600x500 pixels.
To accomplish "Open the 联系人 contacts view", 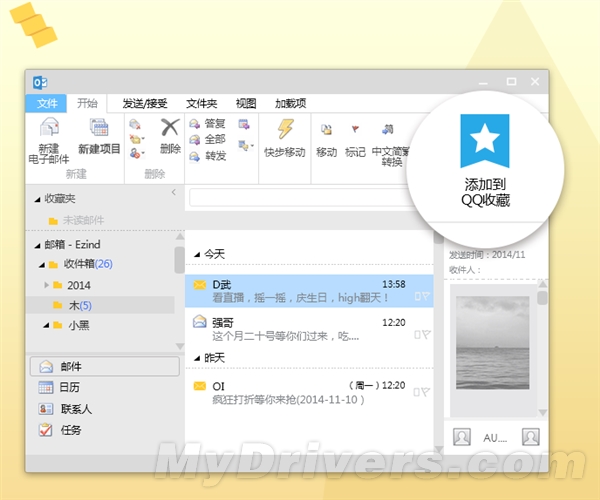I will tap(65, 409).
